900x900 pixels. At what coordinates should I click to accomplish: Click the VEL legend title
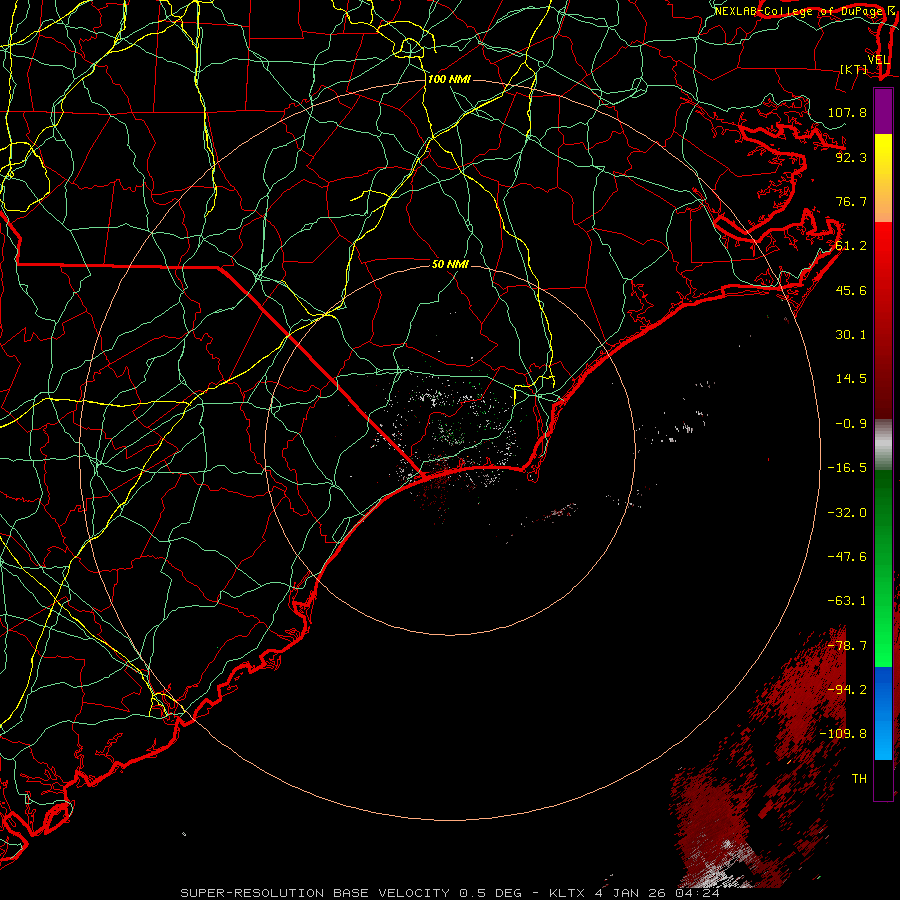pos(878,60)
